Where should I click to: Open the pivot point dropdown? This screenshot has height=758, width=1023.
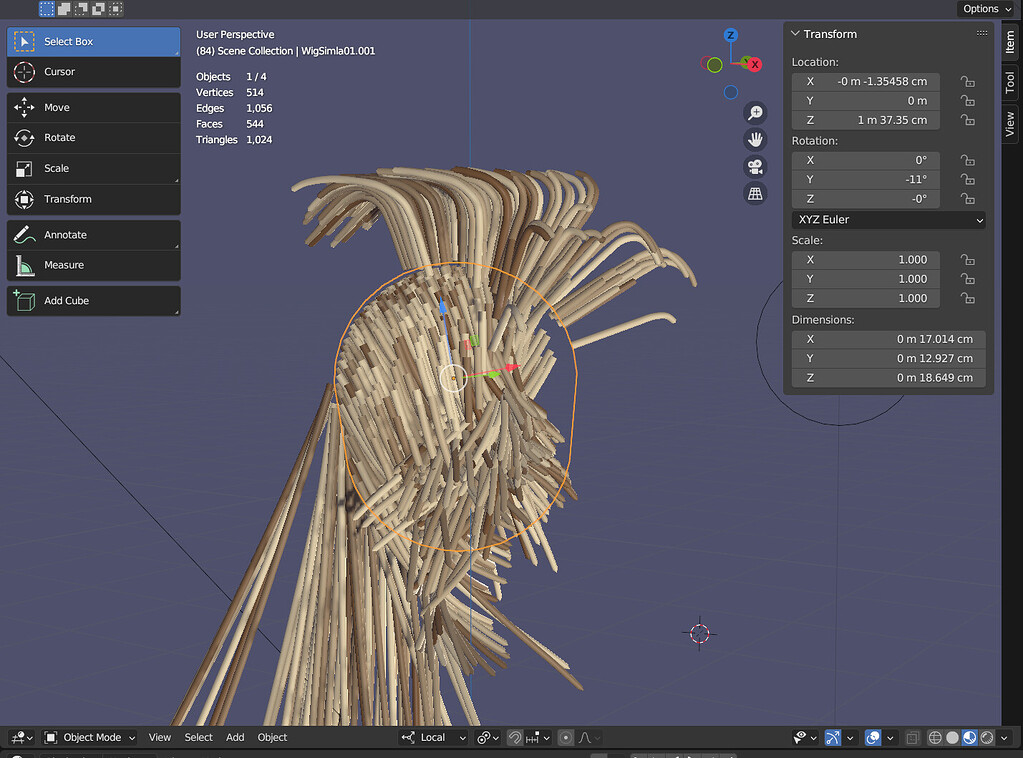pos(488,737)
